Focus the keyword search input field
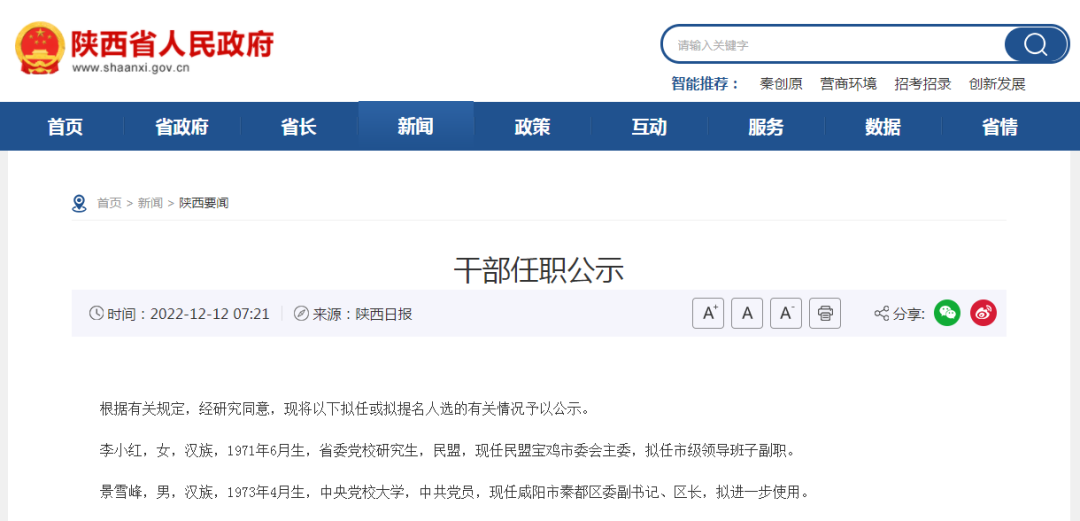This screenshot has width=1080, height=521. coord(833,45)
